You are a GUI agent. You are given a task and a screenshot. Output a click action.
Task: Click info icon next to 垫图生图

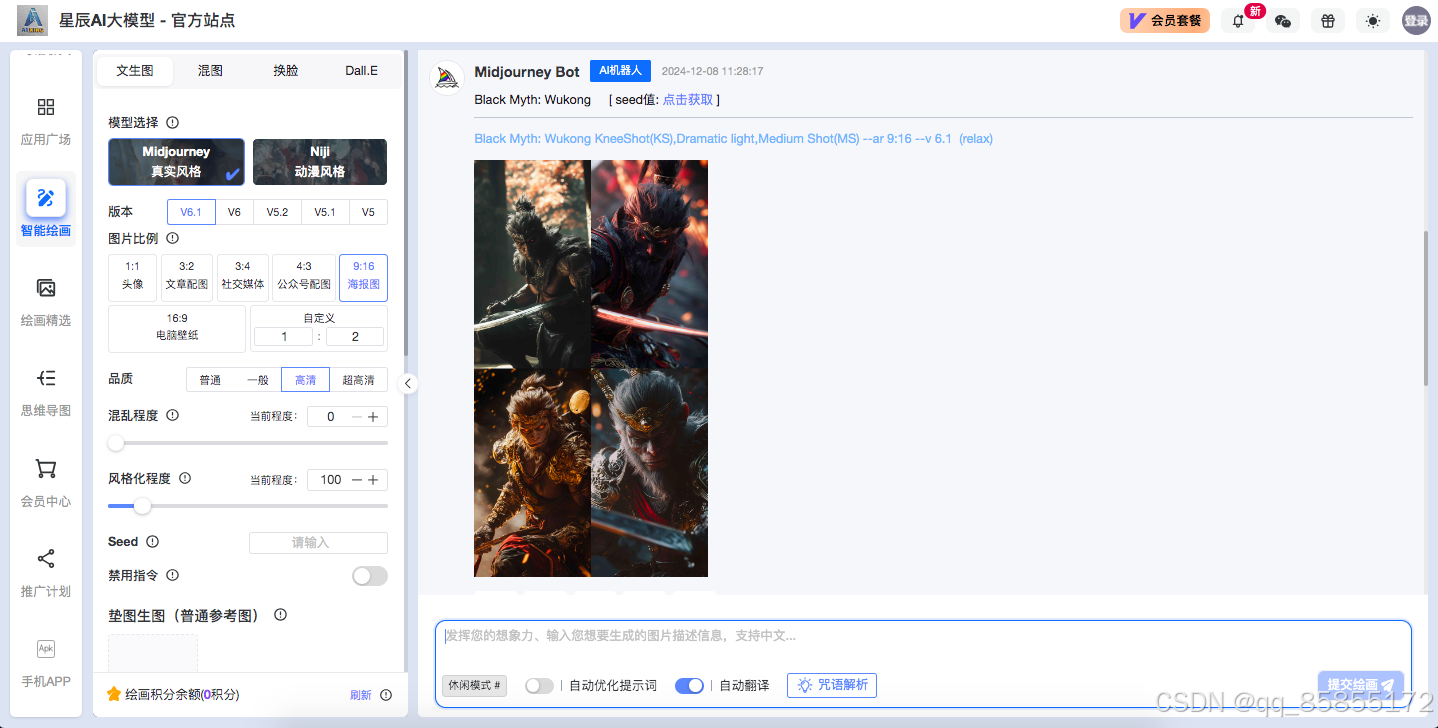pyautogui.click(x=280, y=615)
